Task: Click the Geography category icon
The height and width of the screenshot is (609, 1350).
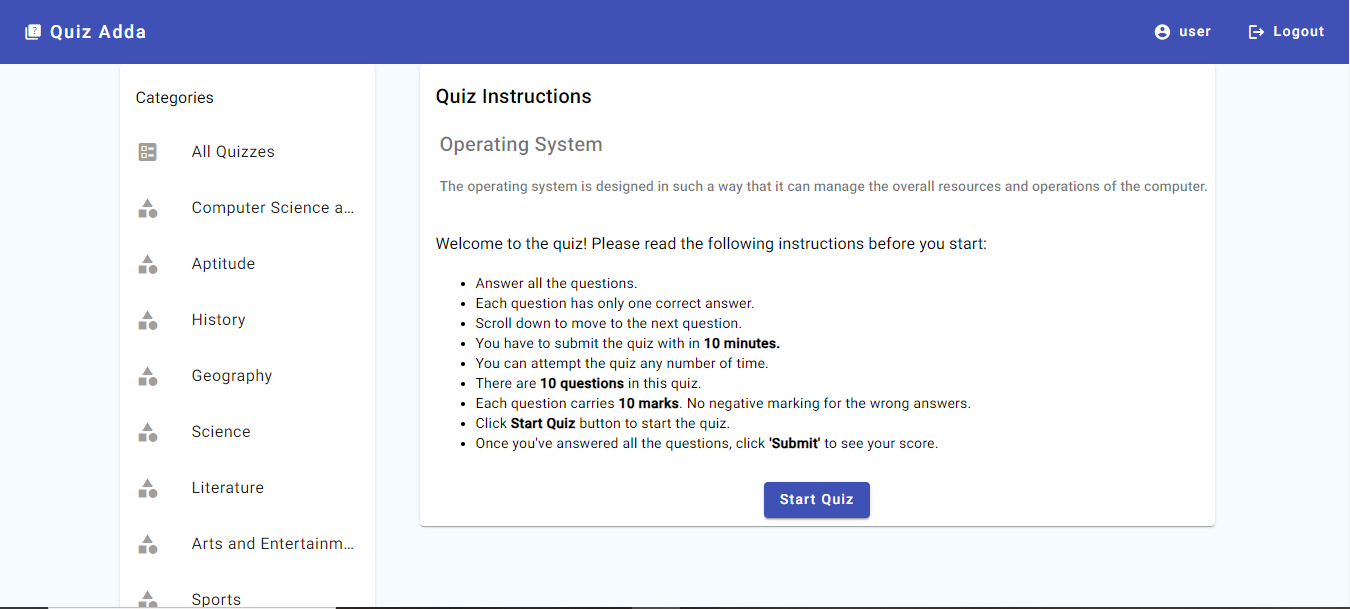Action: (148, 376)
